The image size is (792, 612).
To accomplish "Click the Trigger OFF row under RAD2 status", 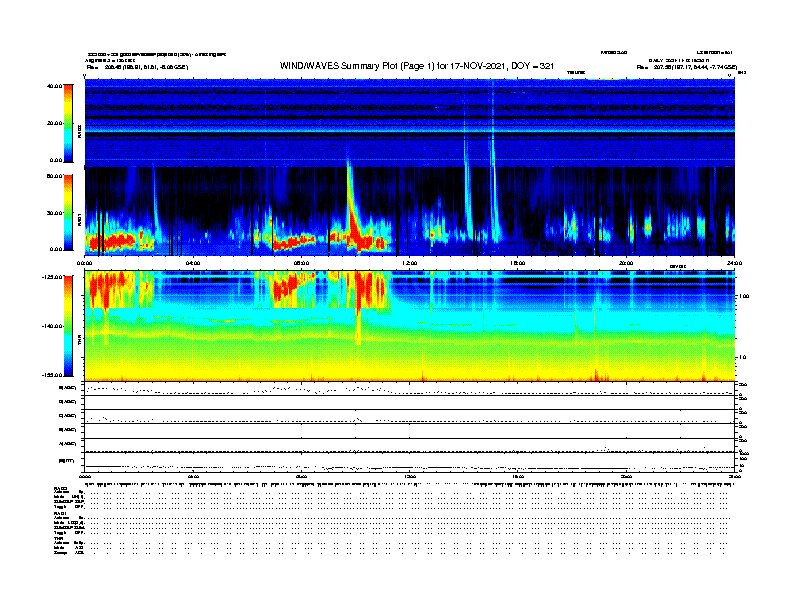I will point(69,506).
